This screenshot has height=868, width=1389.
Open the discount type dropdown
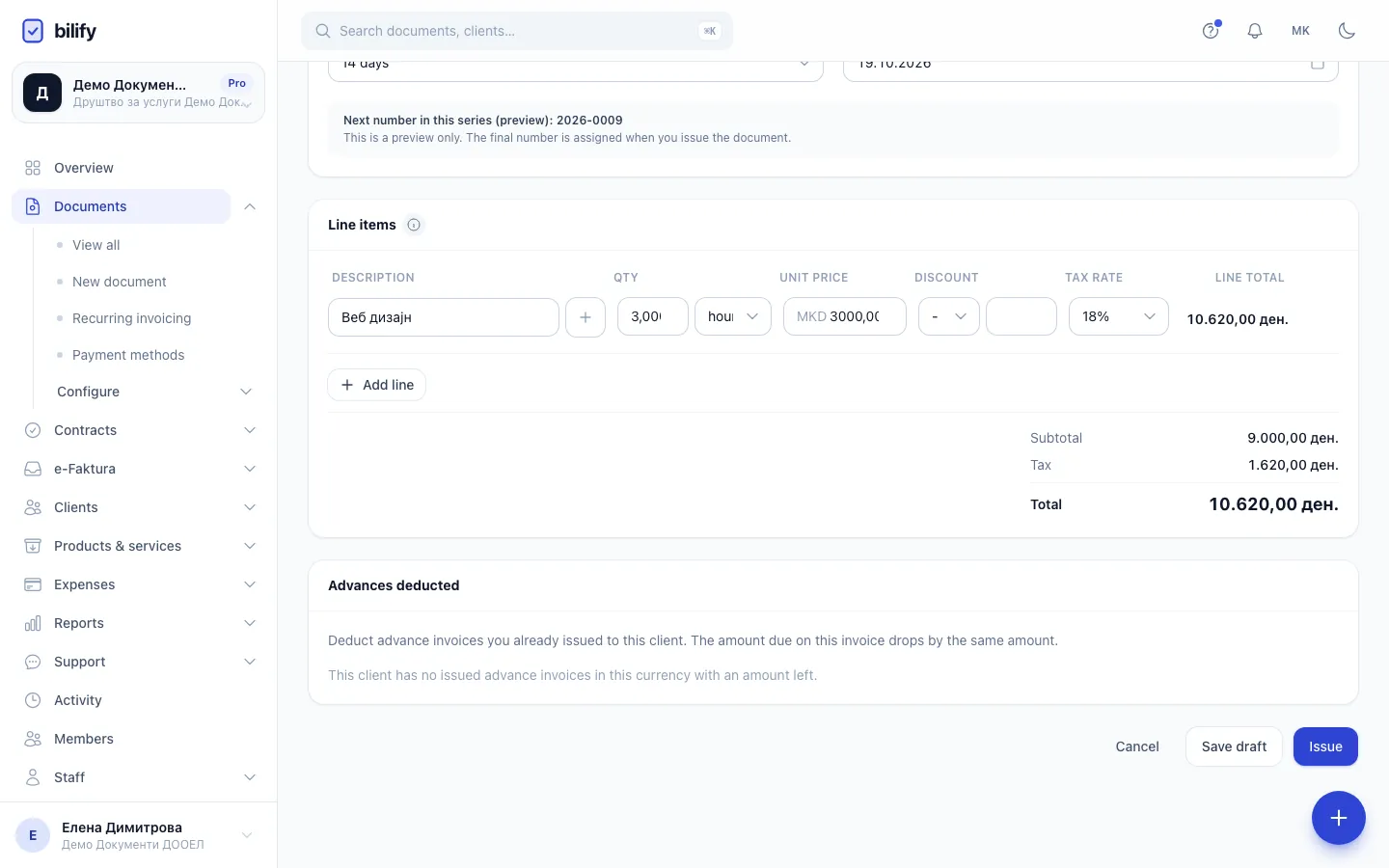949,316
